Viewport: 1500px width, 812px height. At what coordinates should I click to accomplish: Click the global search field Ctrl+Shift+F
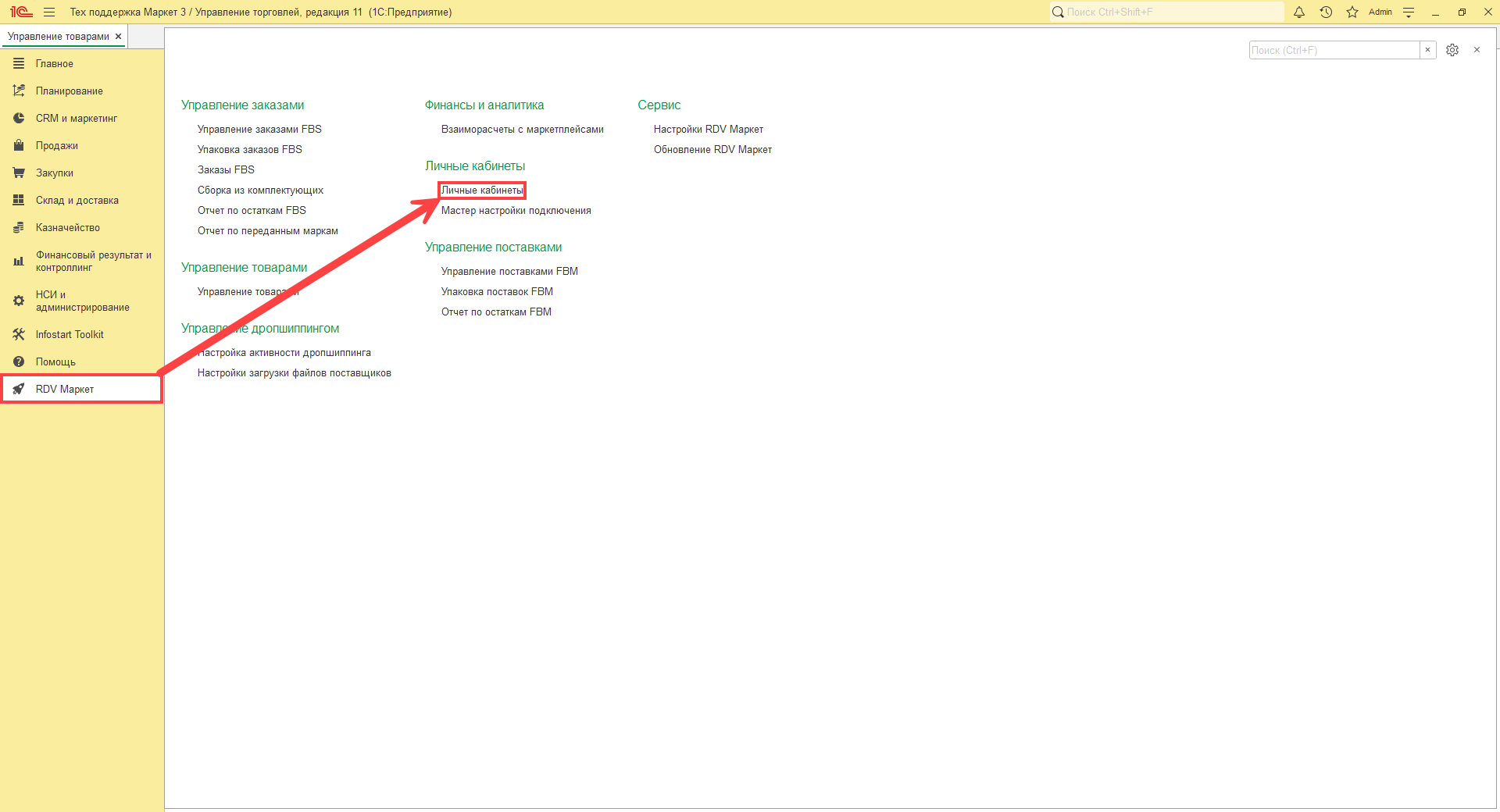click(1166, 12)
